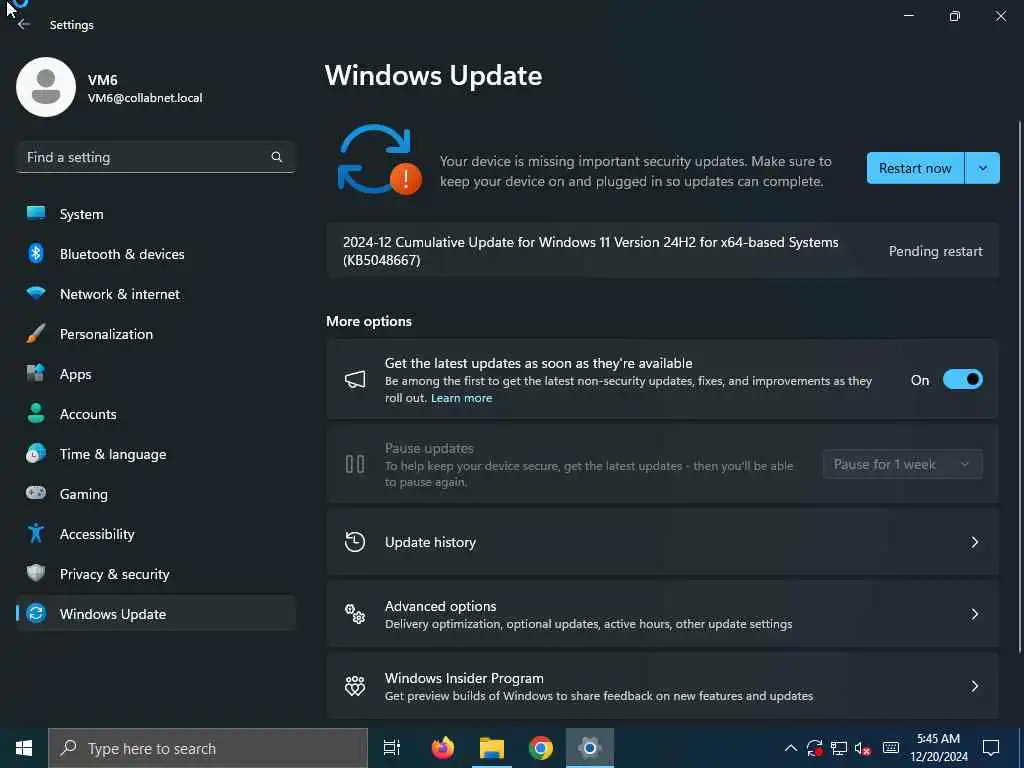
Task: Open the notification center icon
Action: tap(991, 748)
